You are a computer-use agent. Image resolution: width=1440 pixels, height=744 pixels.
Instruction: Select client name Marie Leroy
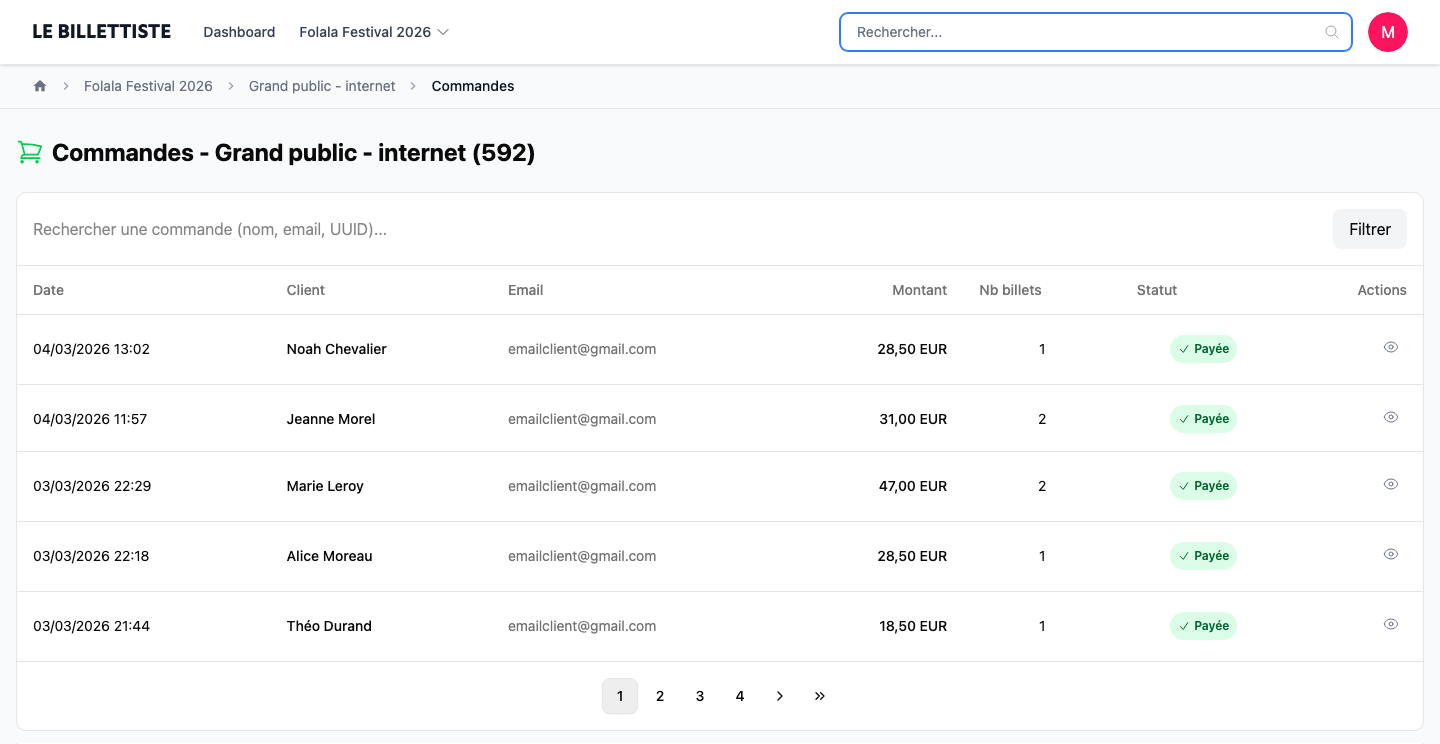pos(325,486)
